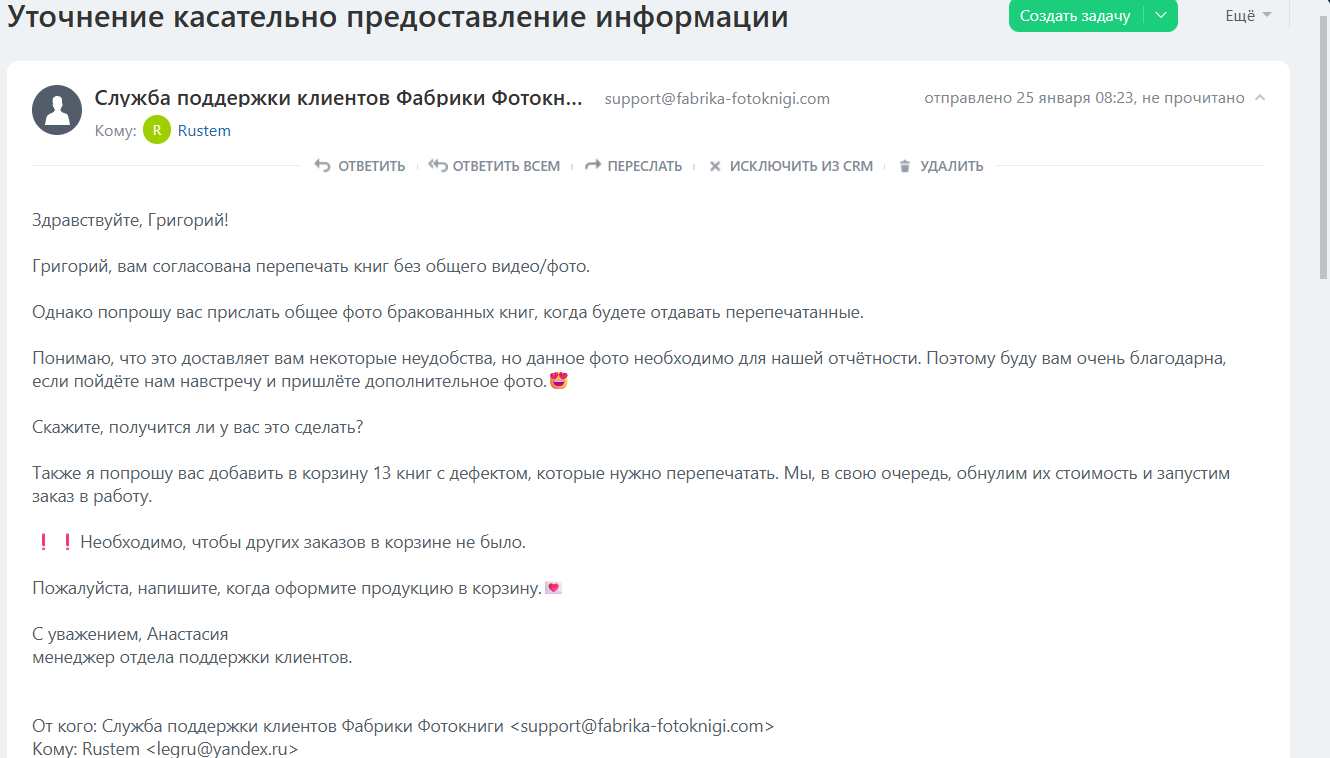The image size is (1330, 758).
Task: Click the greeting 'Здравствуйте, Григорий!'
Action: coord(130,219)
